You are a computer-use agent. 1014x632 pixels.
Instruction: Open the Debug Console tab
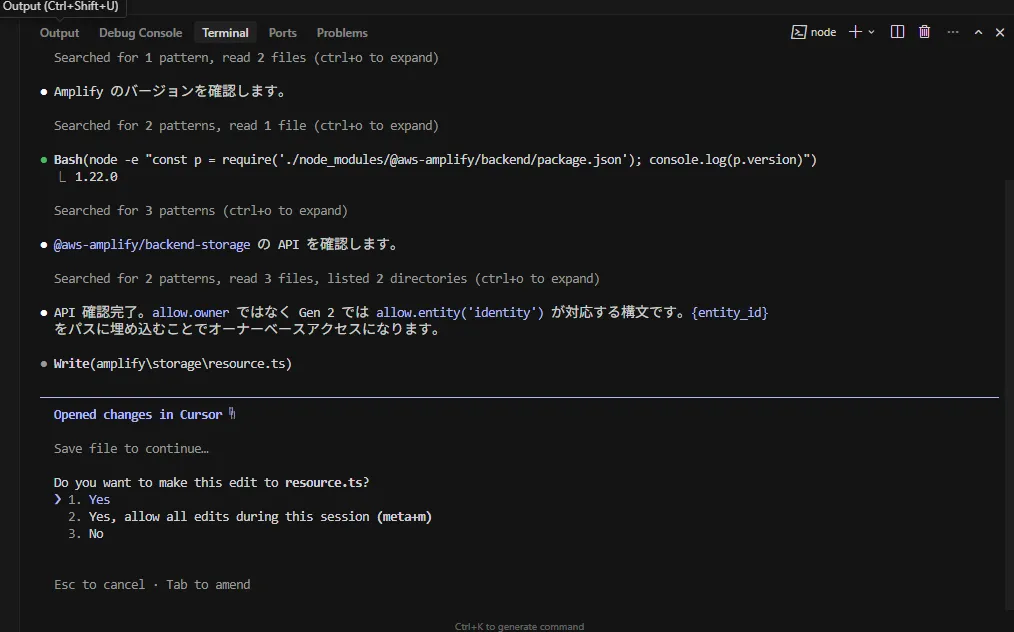[140, 33]
